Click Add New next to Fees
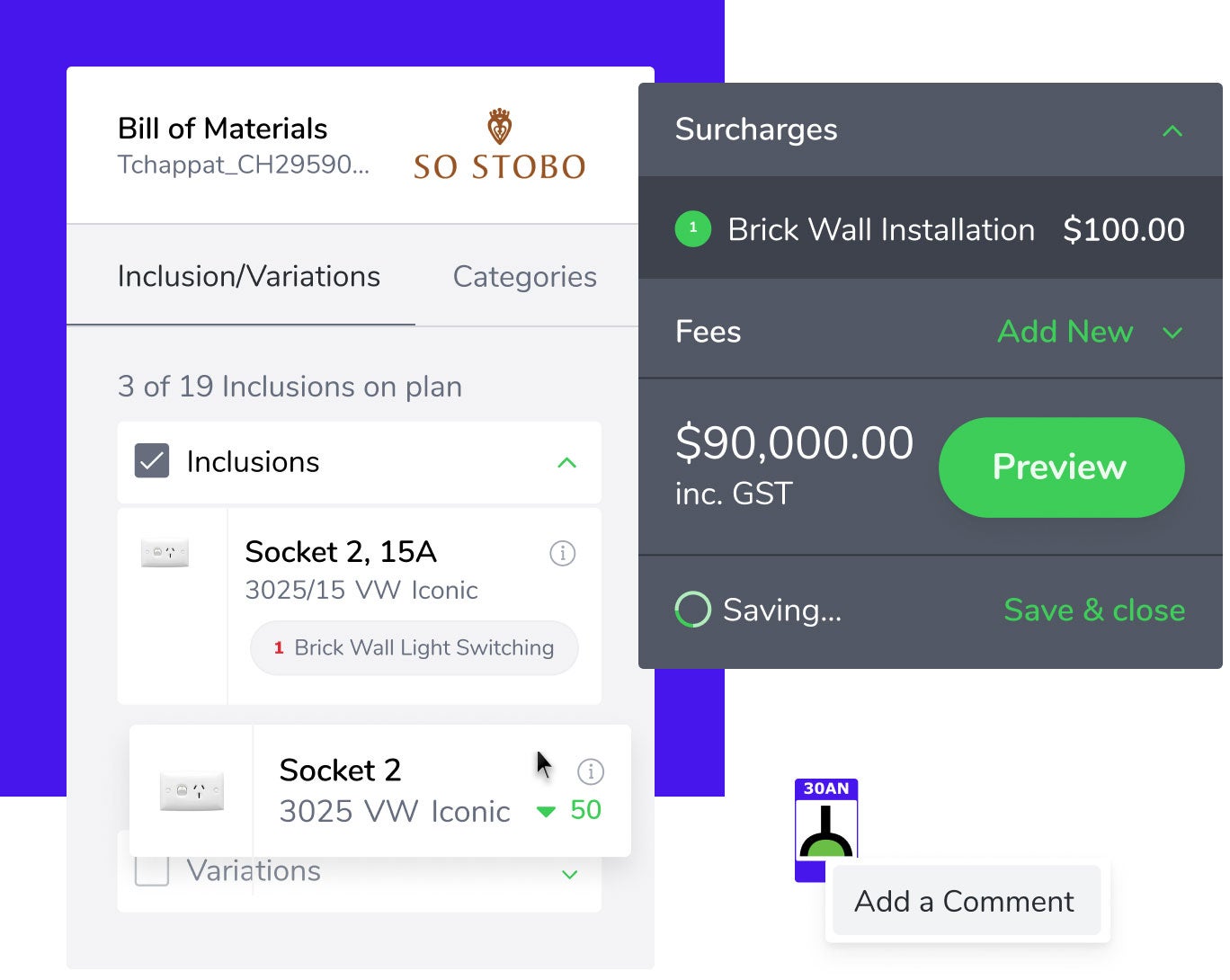 point(1065,332)
